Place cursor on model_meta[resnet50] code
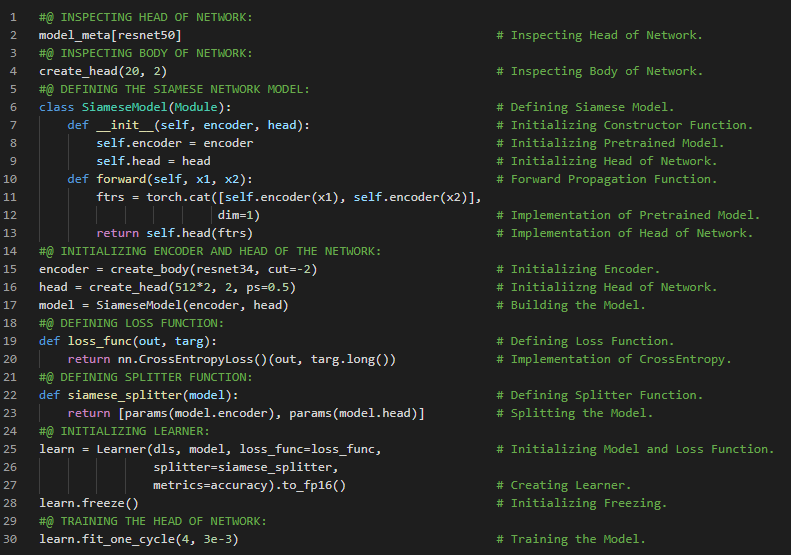 point(110,35)
